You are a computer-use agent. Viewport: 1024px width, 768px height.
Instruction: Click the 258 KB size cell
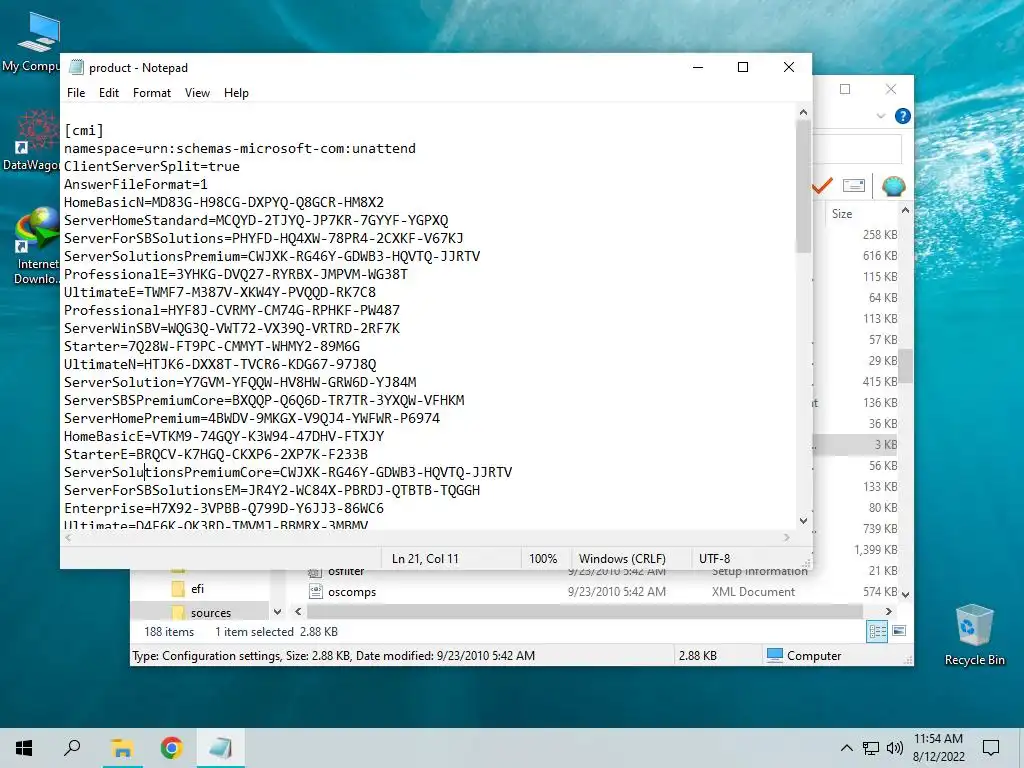[x=880, y=234]
